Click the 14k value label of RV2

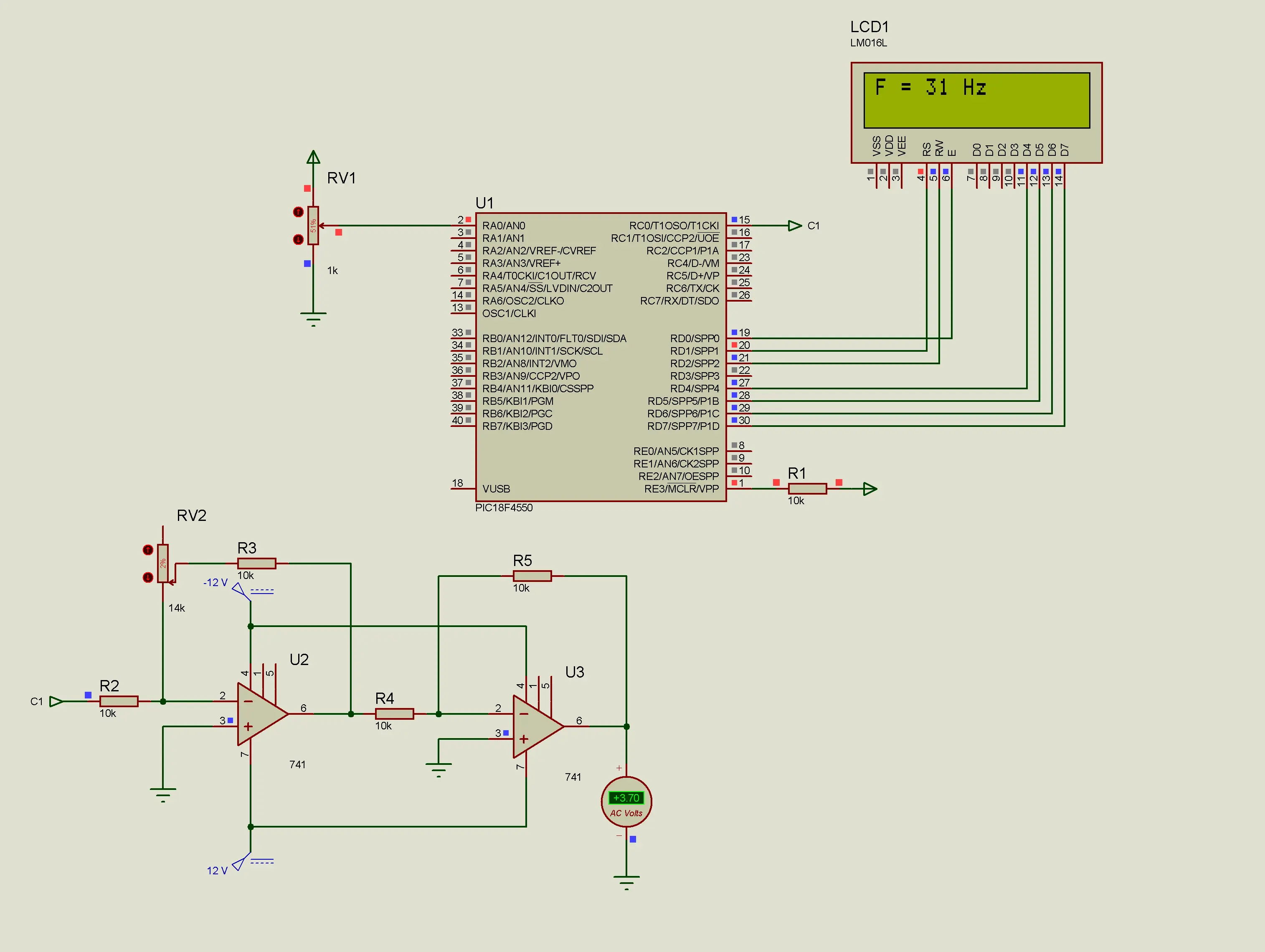click(177, 608)
